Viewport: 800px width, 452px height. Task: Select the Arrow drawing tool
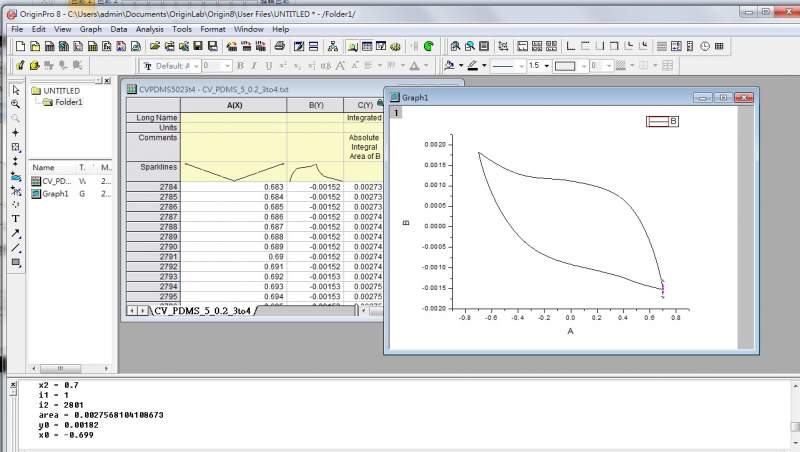16,233
